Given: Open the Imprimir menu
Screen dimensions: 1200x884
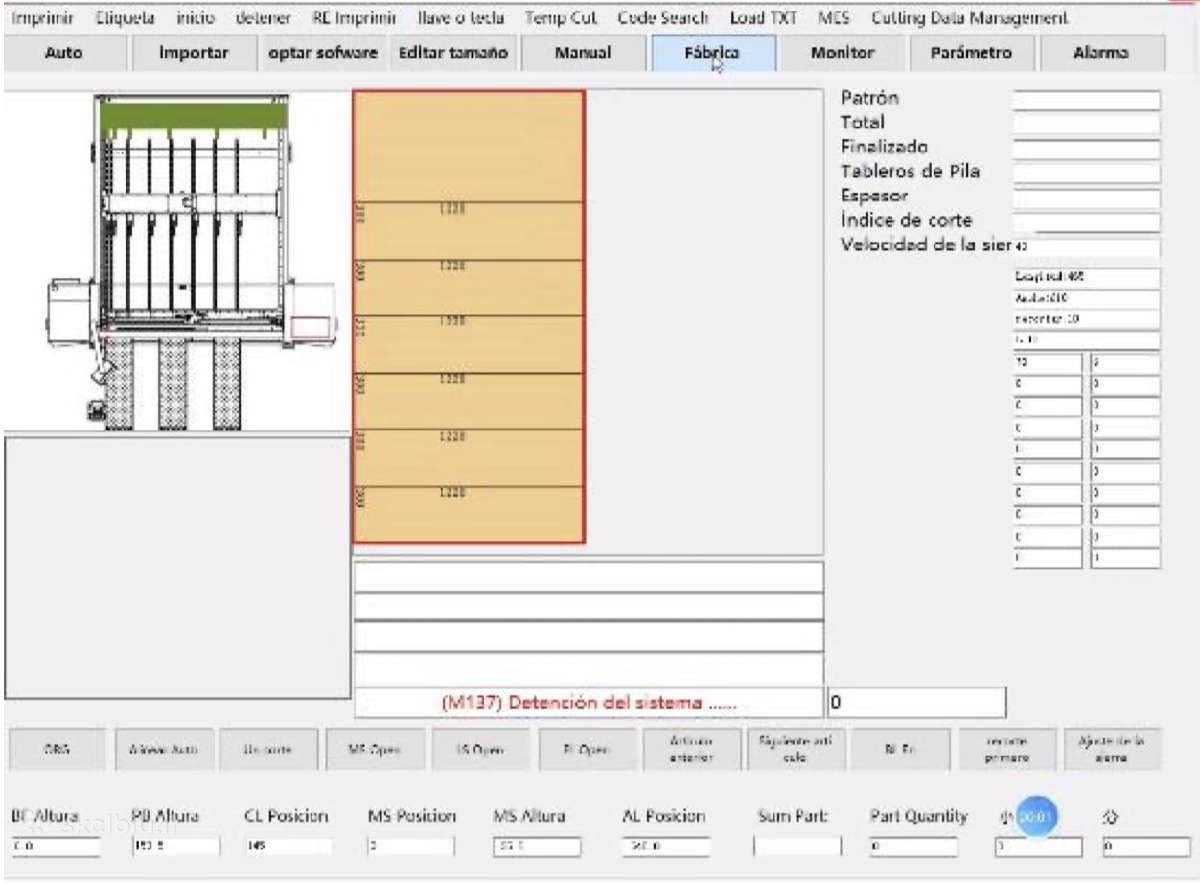Looking at the screenshot, I should (x=42, y=18).
